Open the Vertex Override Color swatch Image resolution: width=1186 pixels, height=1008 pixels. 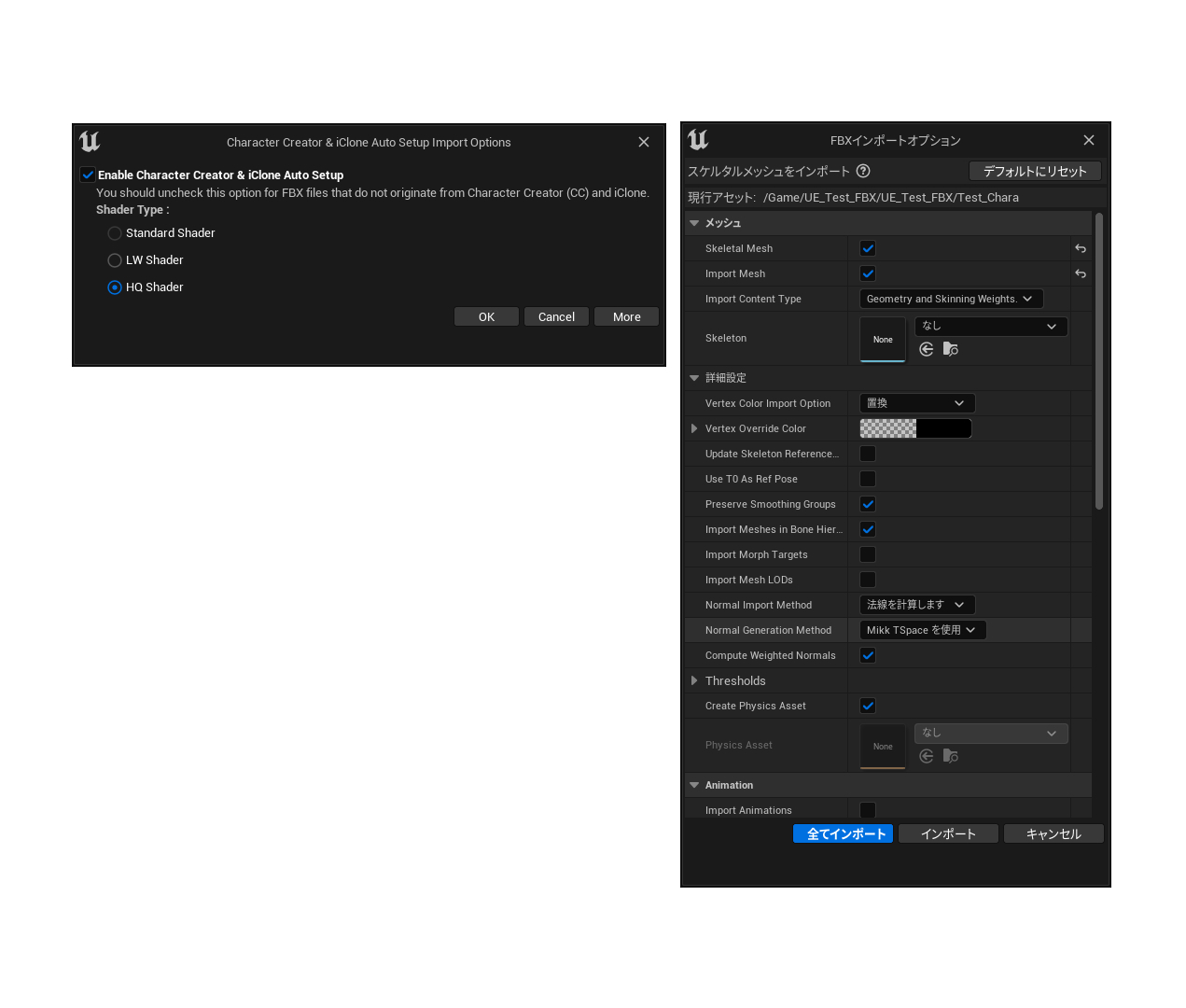(915, 428)
